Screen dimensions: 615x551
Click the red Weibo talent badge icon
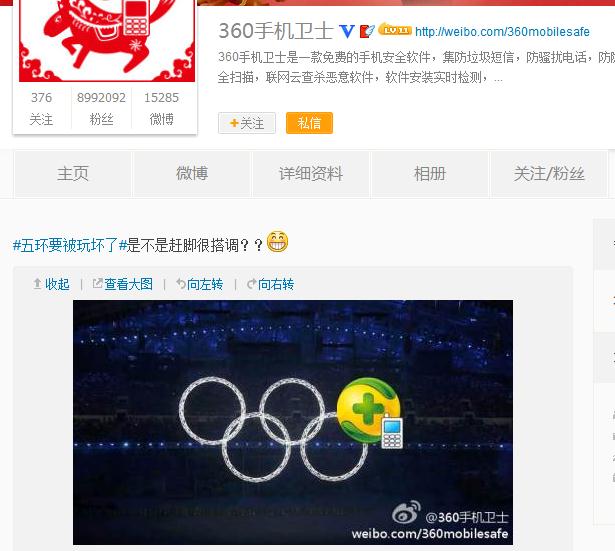tap(367, 31)
